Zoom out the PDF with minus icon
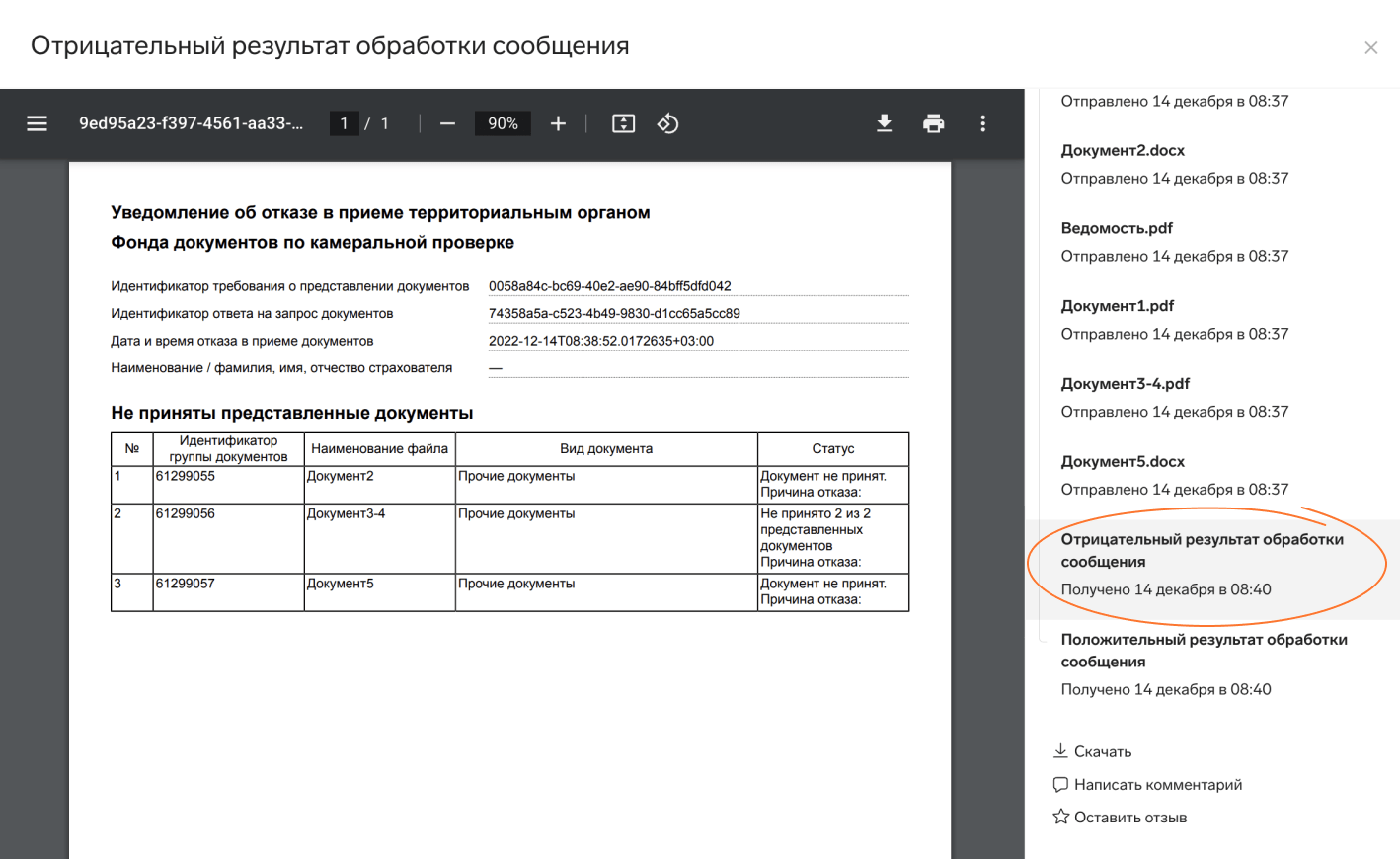The height and width of the screenshot is (859, 1400). tap(447, 123)
